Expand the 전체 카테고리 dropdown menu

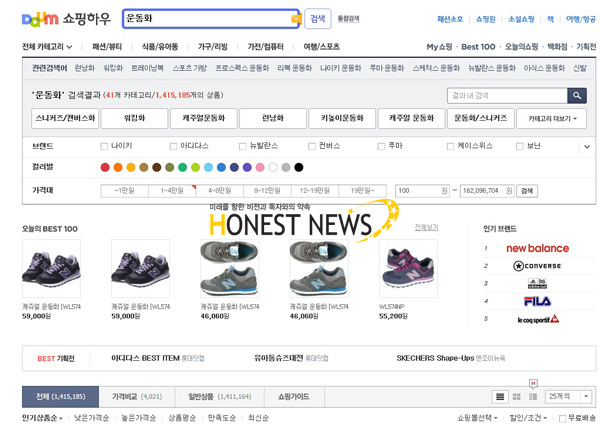(x=47, y=47)
